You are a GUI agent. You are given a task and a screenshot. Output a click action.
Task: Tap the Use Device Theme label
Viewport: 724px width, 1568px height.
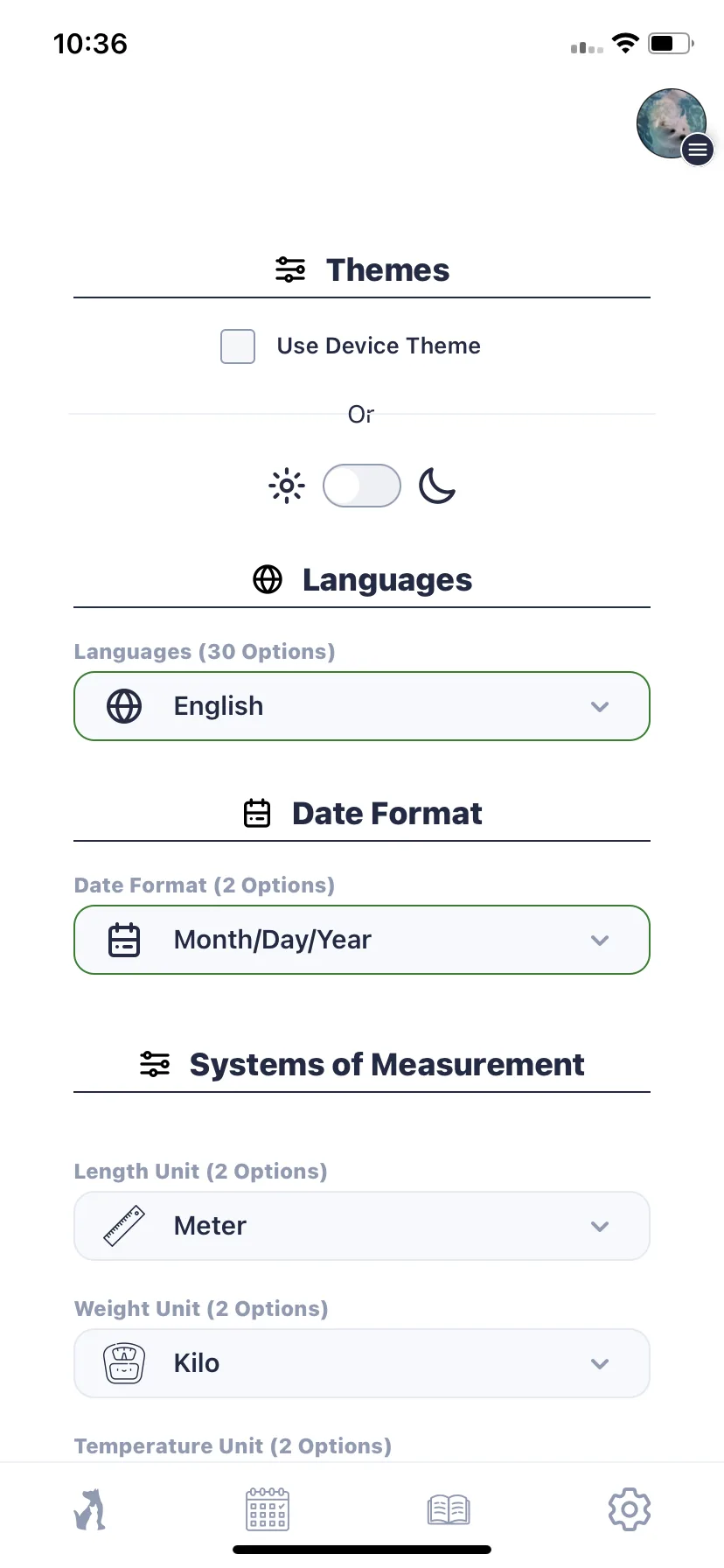coord(379,346)
